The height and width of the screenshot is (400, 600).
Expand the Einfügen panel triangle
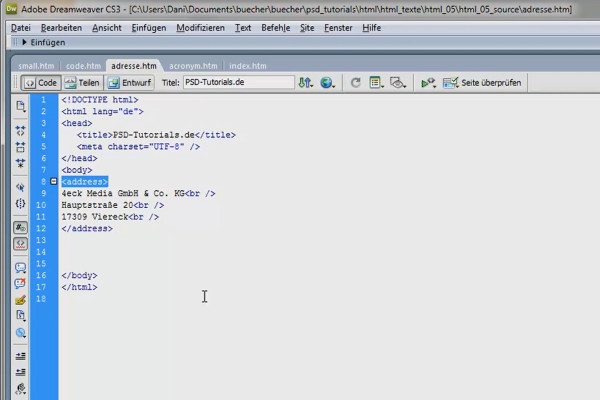[24, 42]
